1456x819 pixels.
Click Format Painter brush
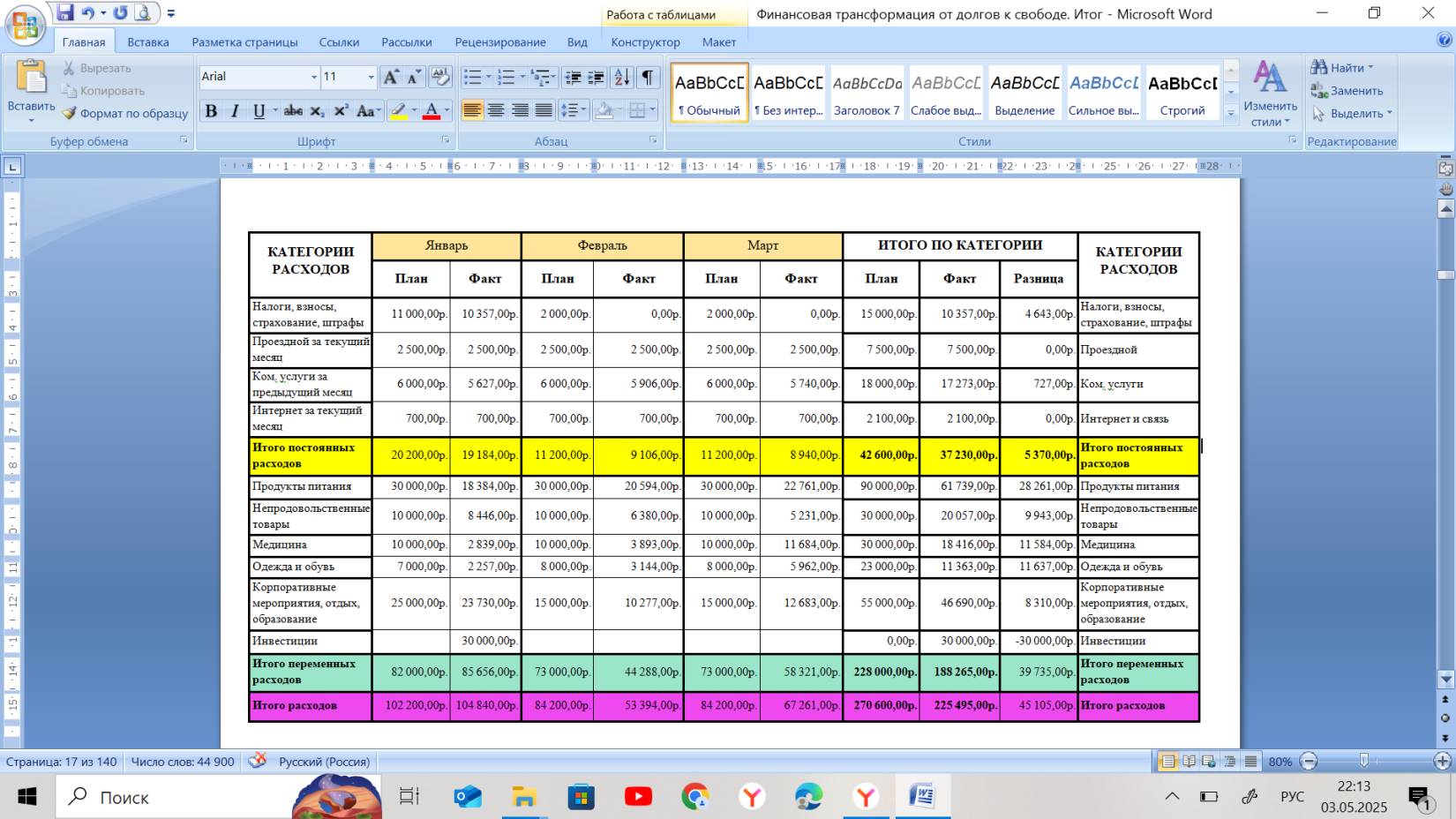coord(125,113)
